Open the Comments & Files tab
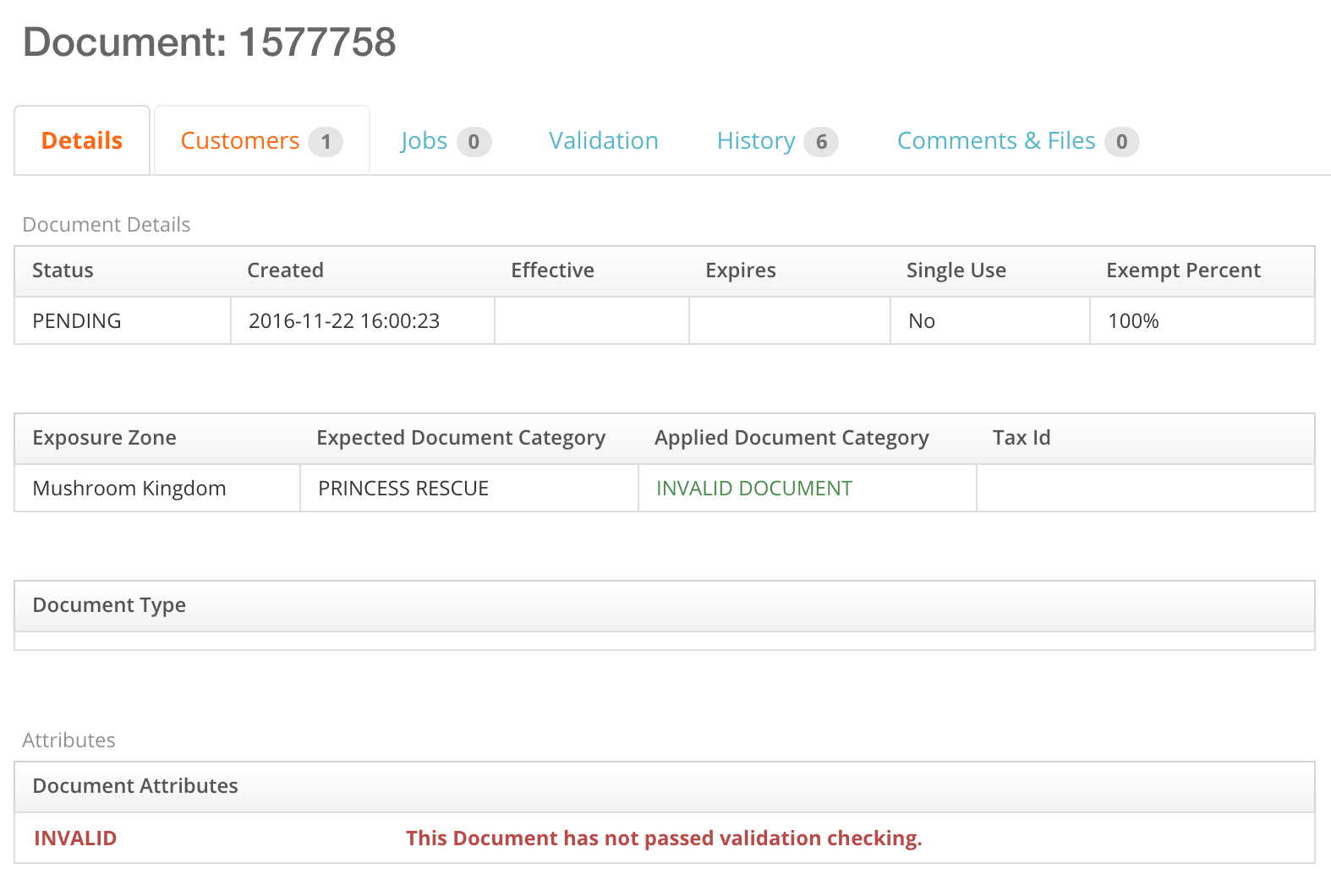The width and height of the screenshot is (1331, 896). coord(995,140)
